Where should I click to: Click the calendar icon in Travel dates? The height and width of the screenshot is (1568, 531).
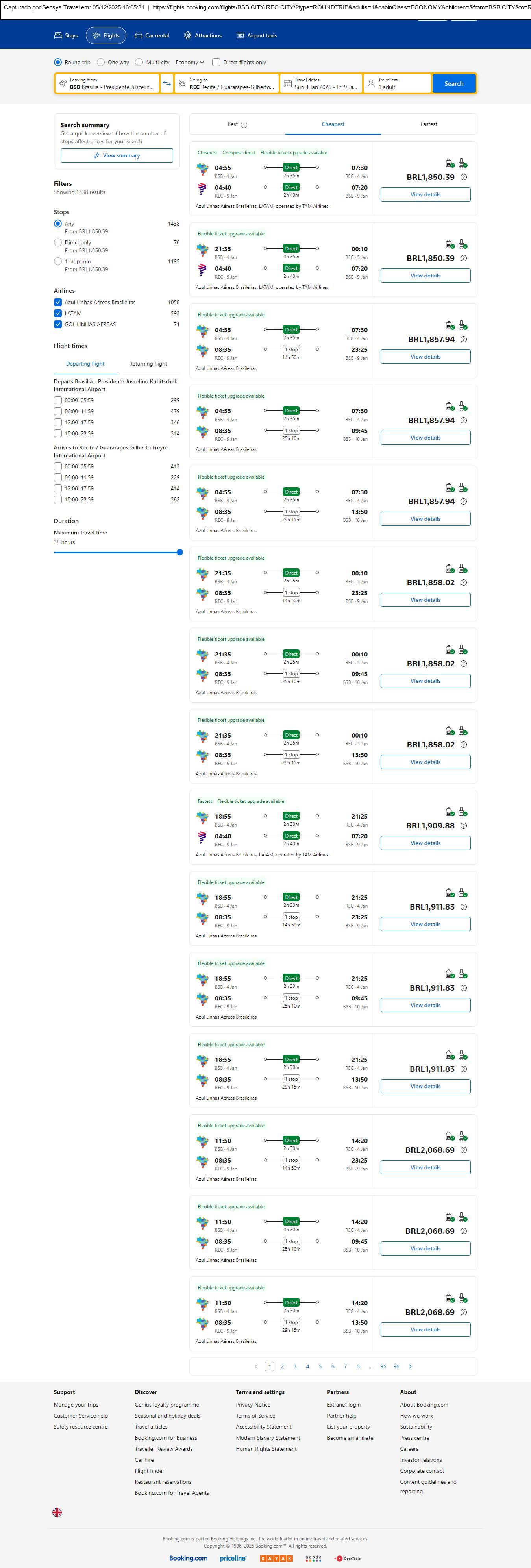pyautogui.click(x=287, y=83)
